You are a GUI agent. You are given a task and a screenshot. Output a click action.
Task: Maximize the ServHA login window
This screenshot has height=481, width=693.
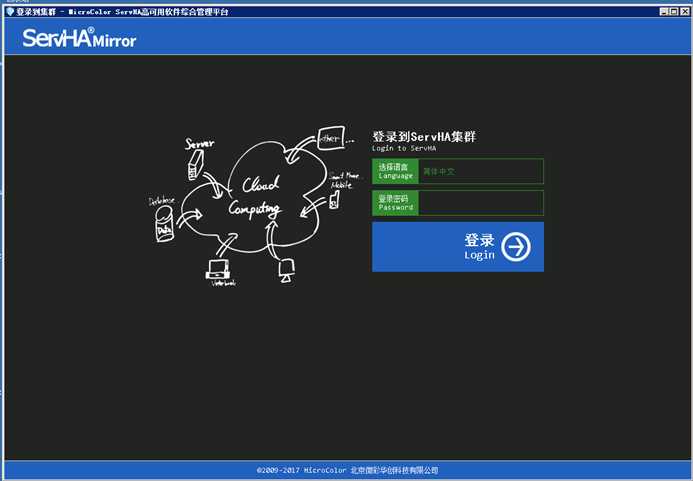[x=674, y=12]
